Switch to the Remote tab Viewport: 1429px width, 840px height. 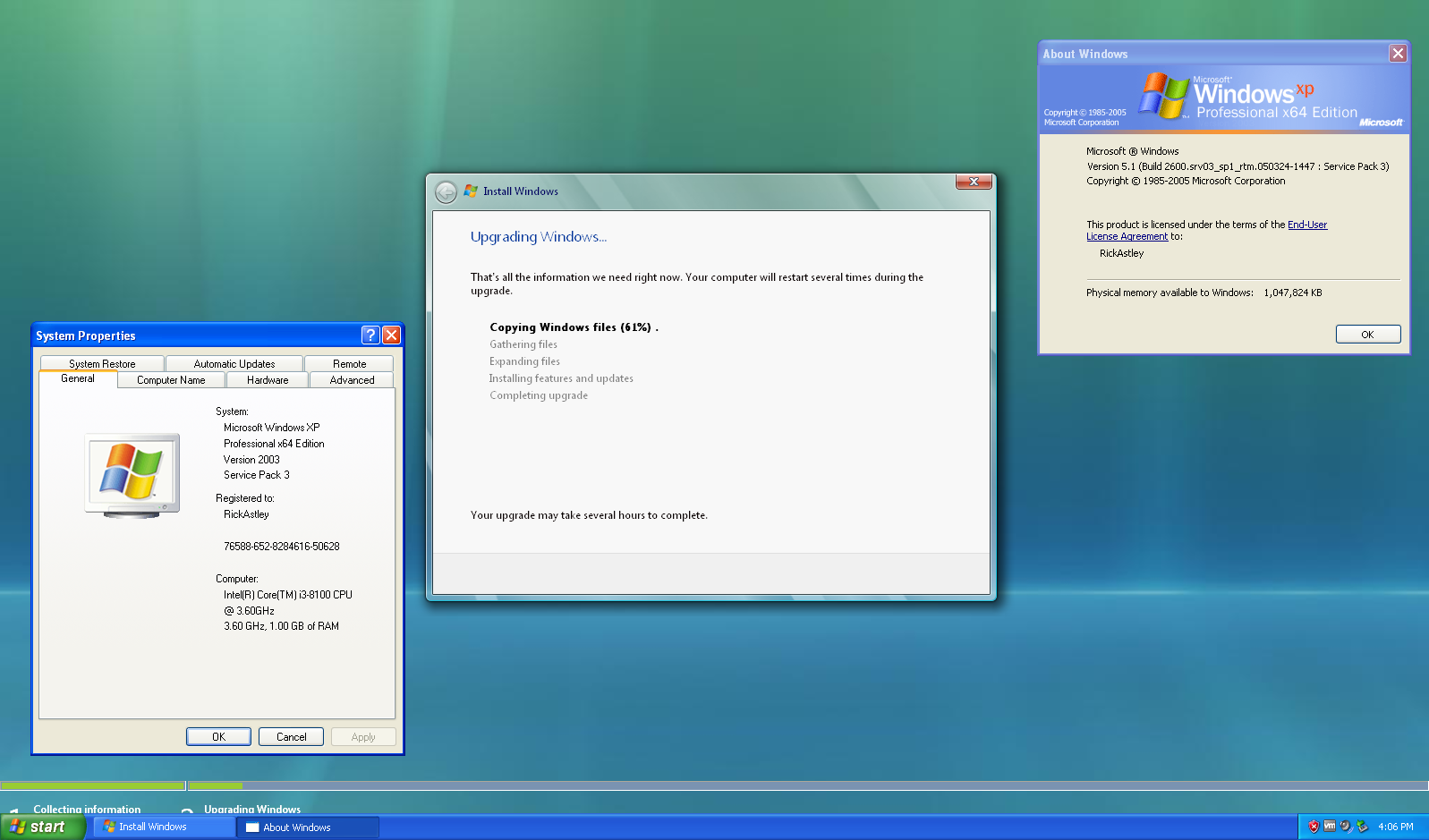[349, 364]
